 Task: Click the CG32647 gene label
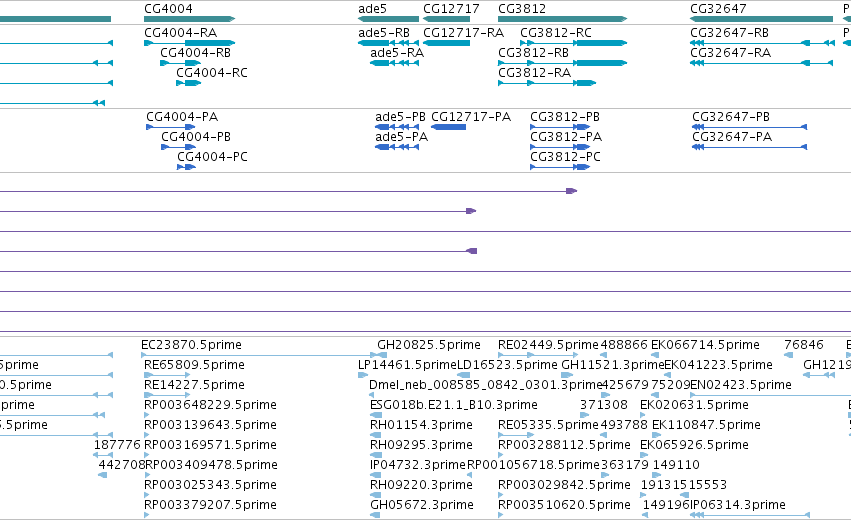coord(718,9)
